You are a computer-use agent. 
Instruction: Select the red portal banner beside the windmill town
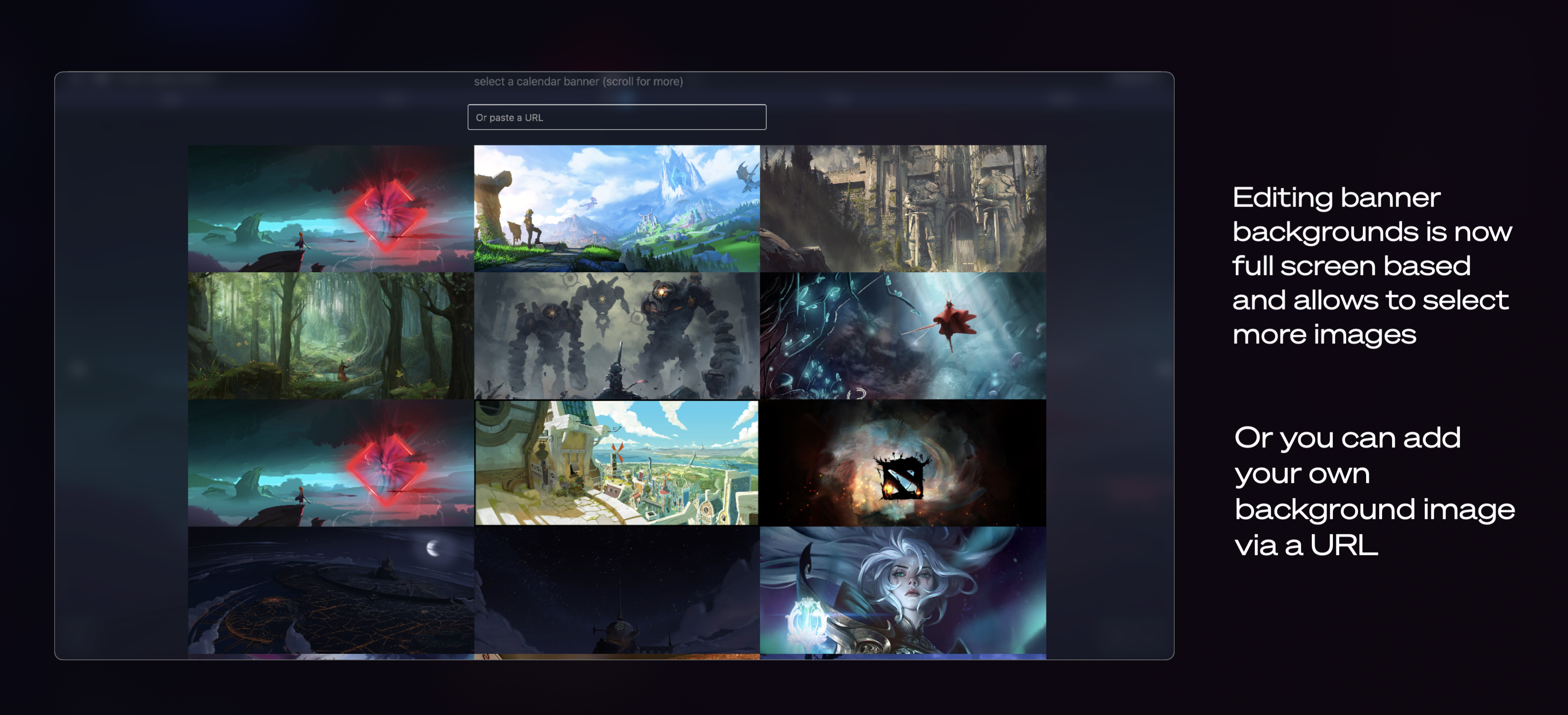(x=330, y=463)
